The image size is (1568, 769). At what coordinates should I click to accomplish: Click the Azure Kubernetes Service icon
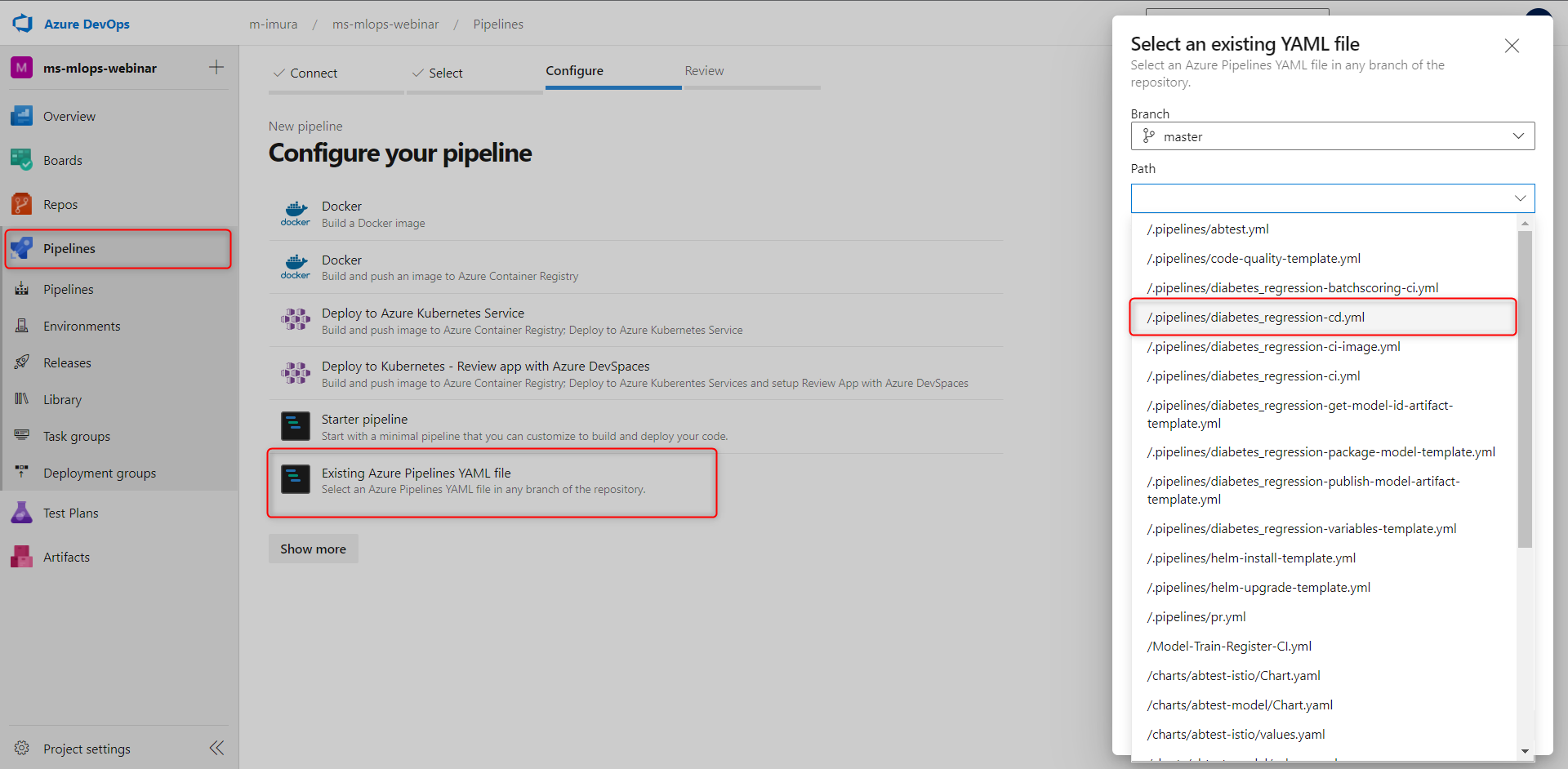(x=296, y=320)
